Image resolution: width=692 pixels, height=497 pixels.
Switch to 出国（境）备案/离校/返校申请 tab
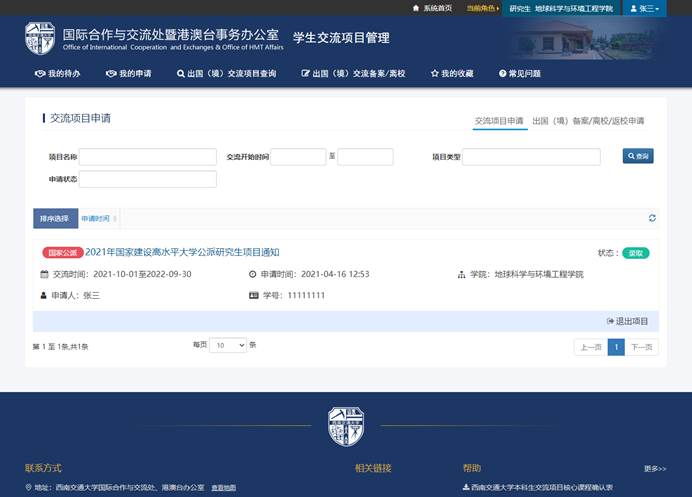[x=588, y=121]
